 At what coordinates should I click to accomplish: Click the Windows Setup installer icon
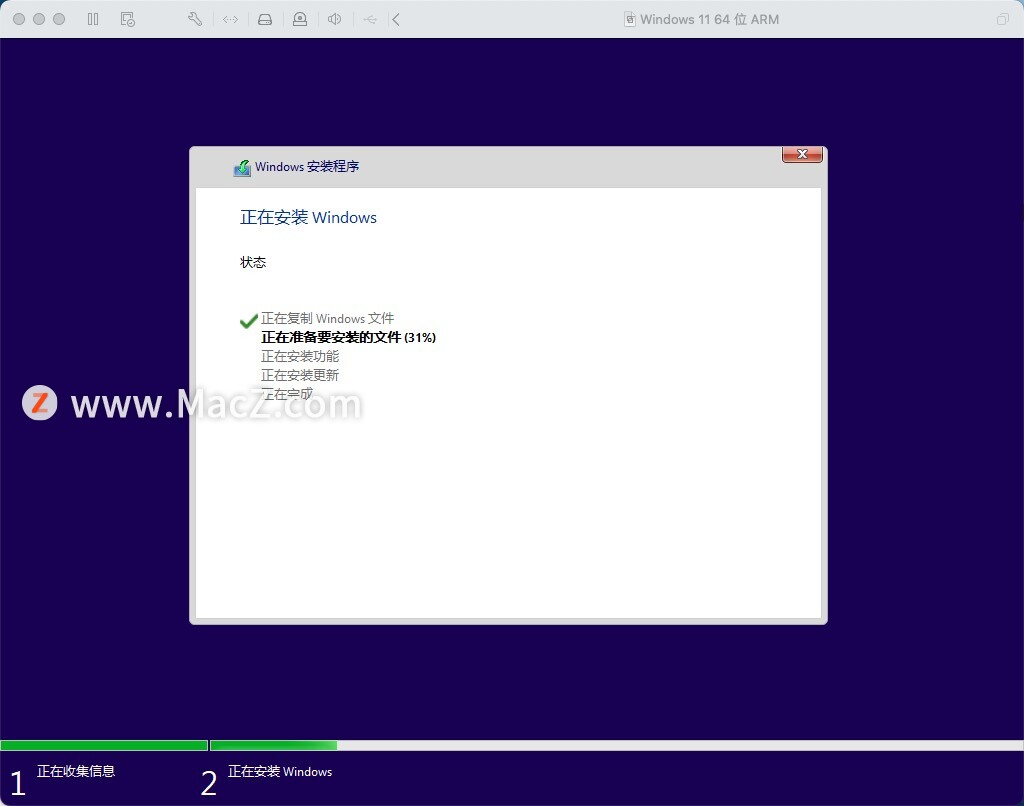click(242, 167)
